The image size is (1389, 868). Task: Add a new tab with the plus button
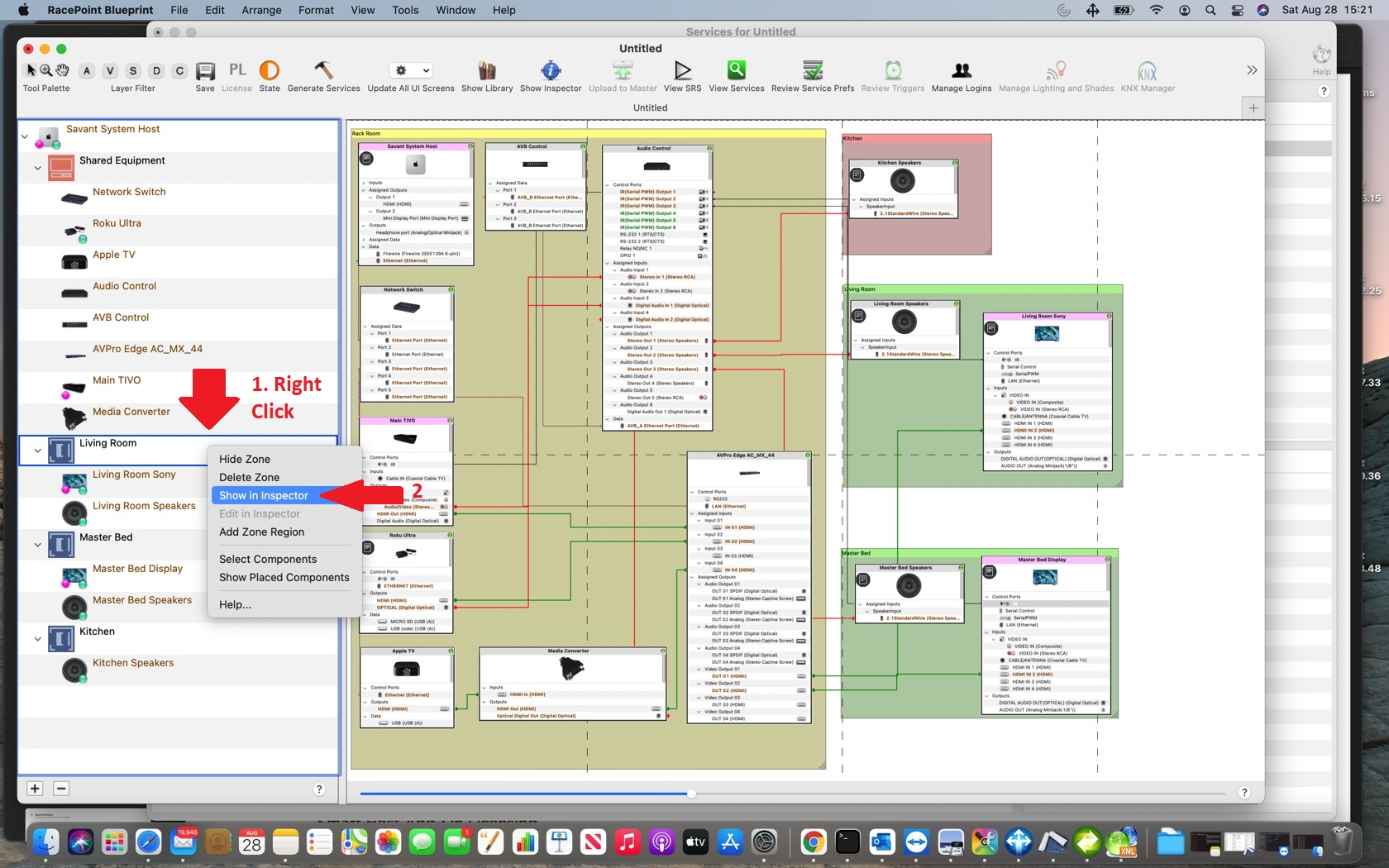(x=1253, y=107)
